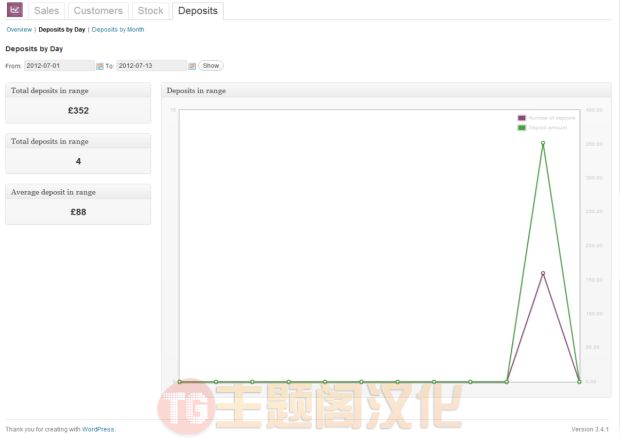
Task: Click green Deposit amount legend swatch
Action: [x=522, y=127]
